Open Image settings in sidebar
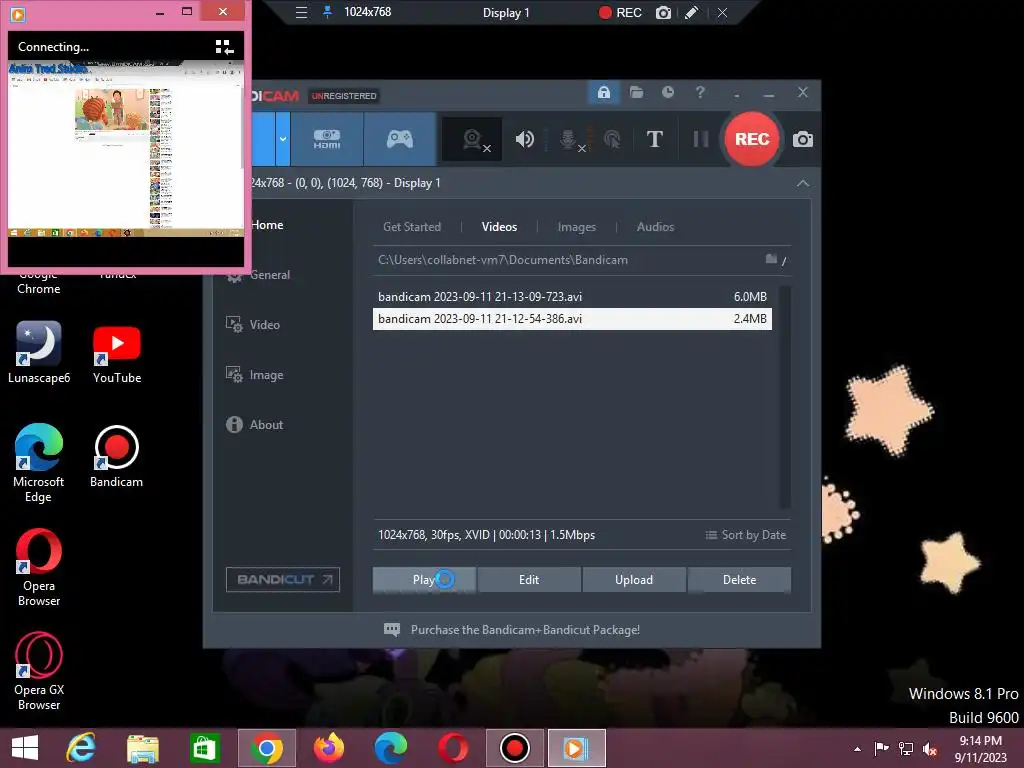The height and width of the screenshot is (768, 1024). [x=255, y=375]
